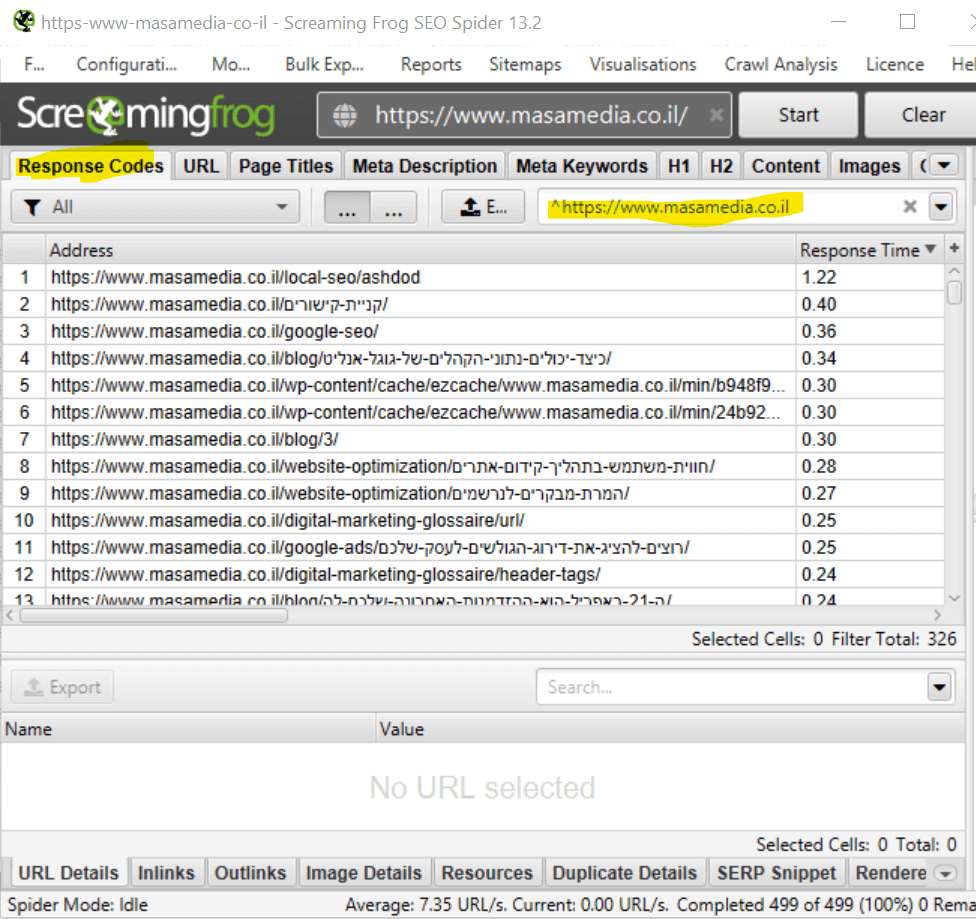Open the lower Search options dropdown
Screen dimensions: 976x919
tap(939, 687)
